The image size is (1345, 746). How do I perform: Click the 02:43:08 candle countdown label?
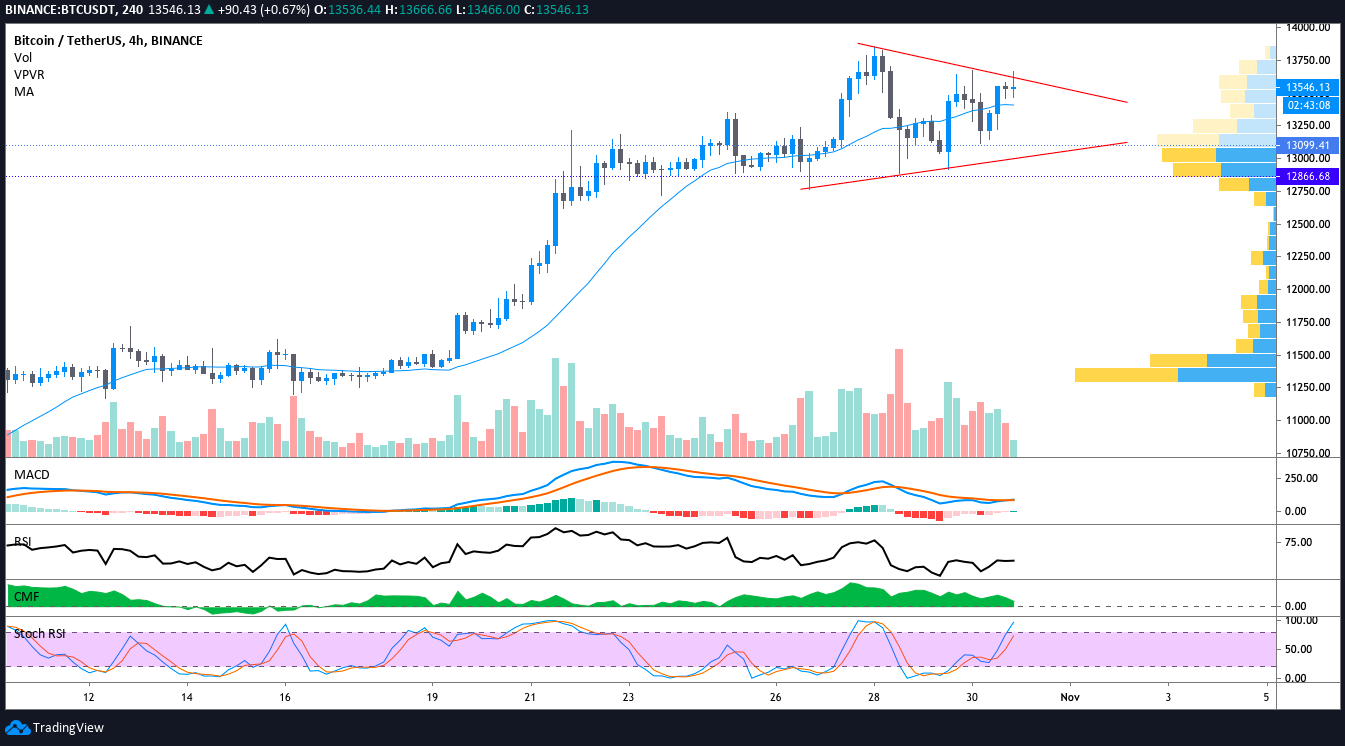coord(1308,104)
